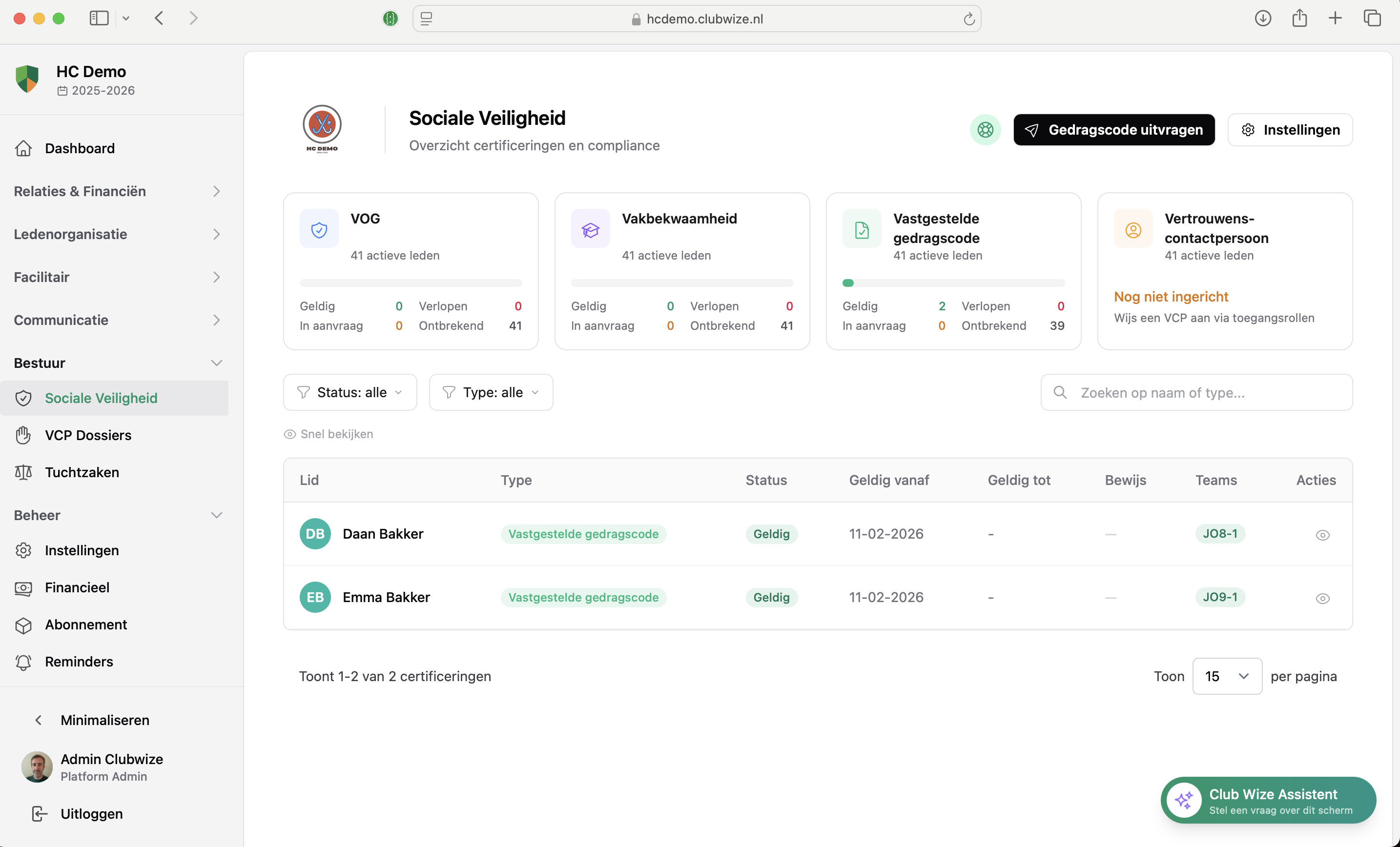Click the Financieel money icon
Image resolution: width=1400 pixels, height=847 pixels.
click(x=23, y=587)
